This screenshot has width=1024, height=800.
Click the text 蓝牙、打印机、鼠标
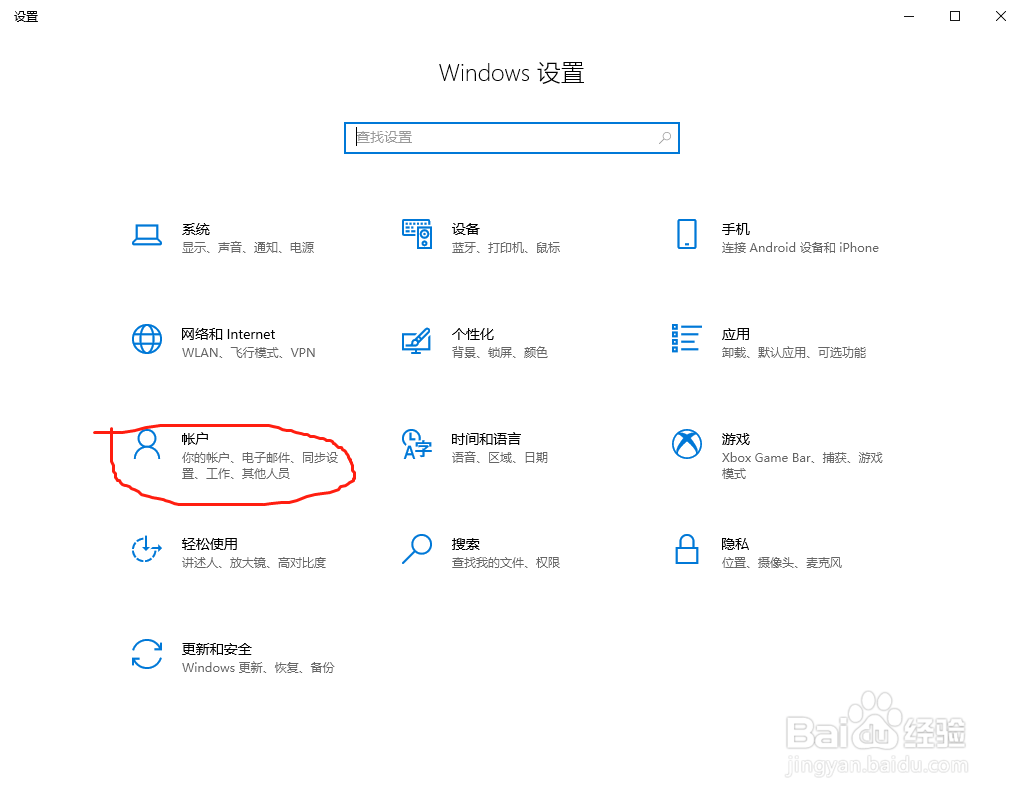coord(506,248)
